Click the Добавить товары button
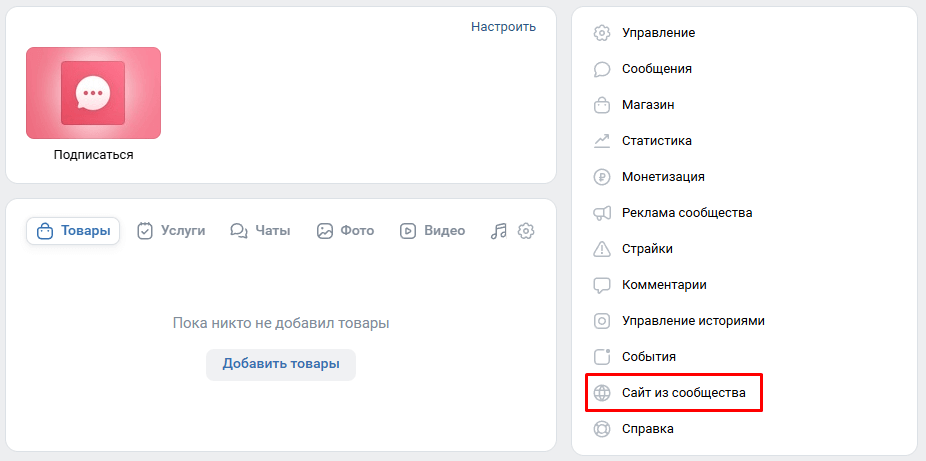 [281, 364]
